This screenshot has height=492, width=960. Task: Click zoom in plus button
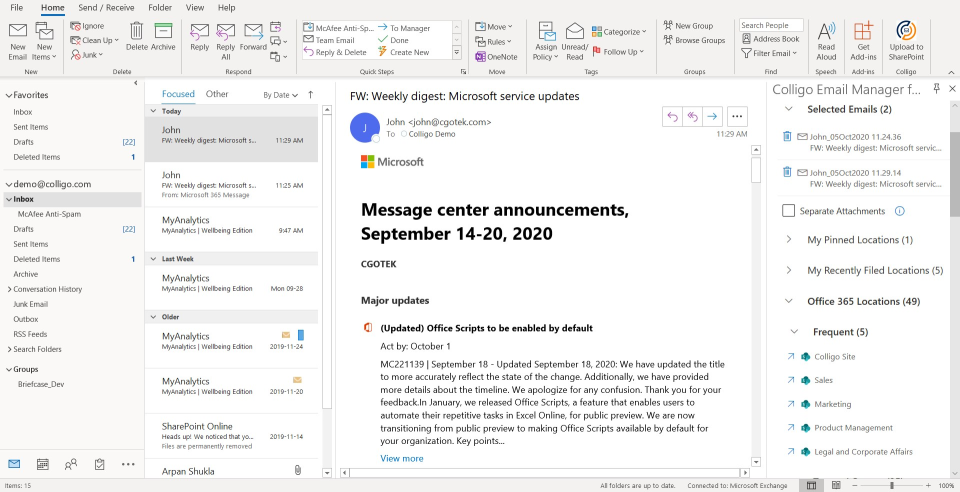pos(928,485)
